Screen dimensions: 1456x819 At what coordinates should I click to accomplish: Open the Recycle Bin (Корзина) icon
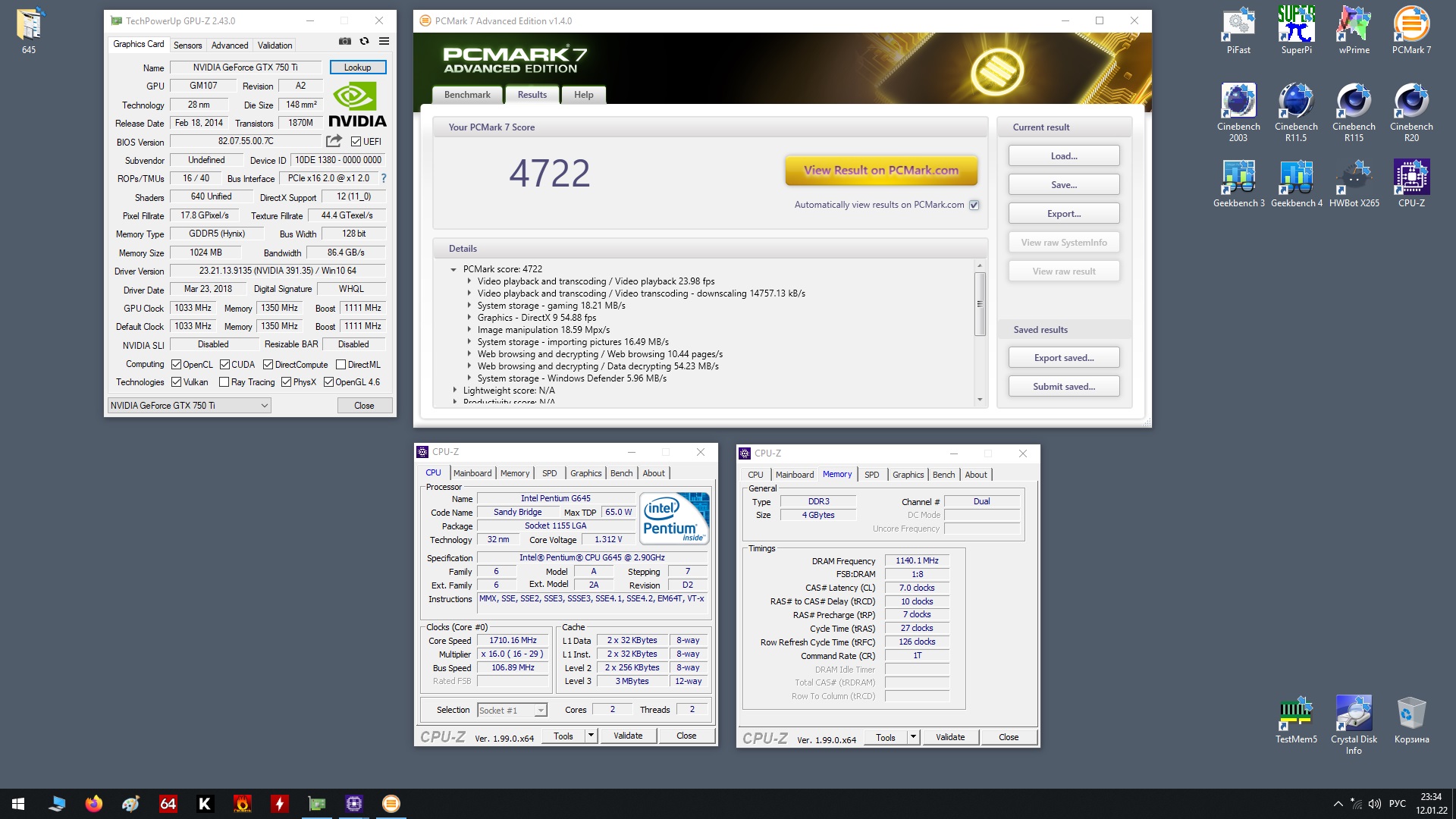[1411, 719]
